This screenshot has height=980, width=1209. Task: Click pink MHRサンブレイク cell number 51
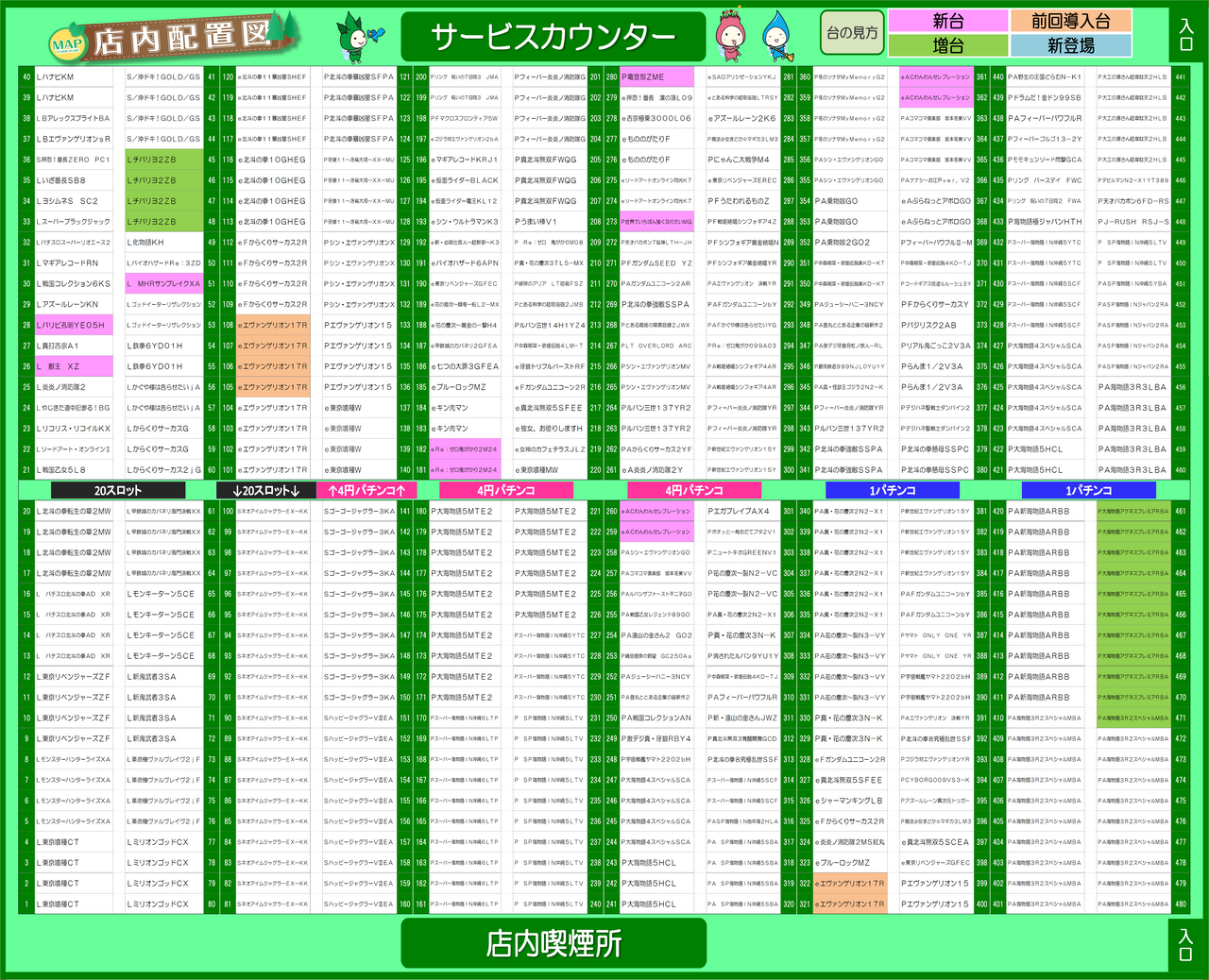point(164,283)
